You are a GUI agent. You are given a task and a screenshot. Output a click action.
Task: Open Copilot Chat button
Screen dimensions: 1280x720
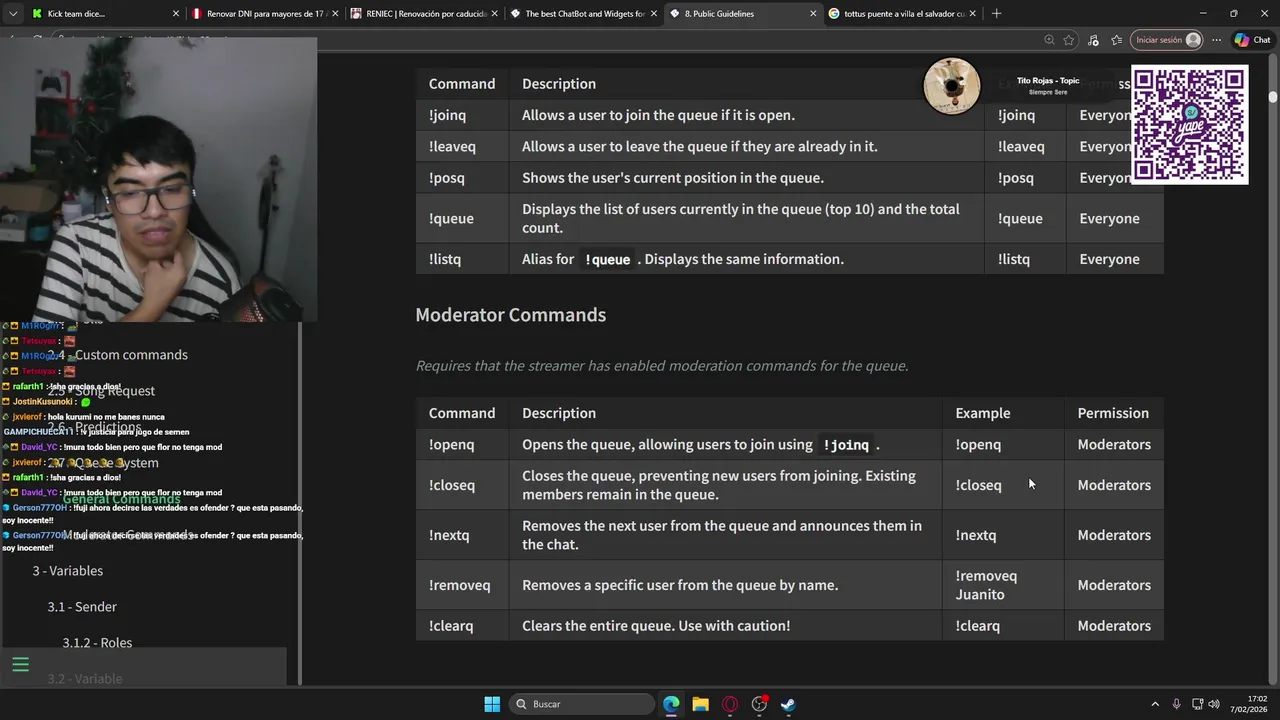pos(1253,40)
